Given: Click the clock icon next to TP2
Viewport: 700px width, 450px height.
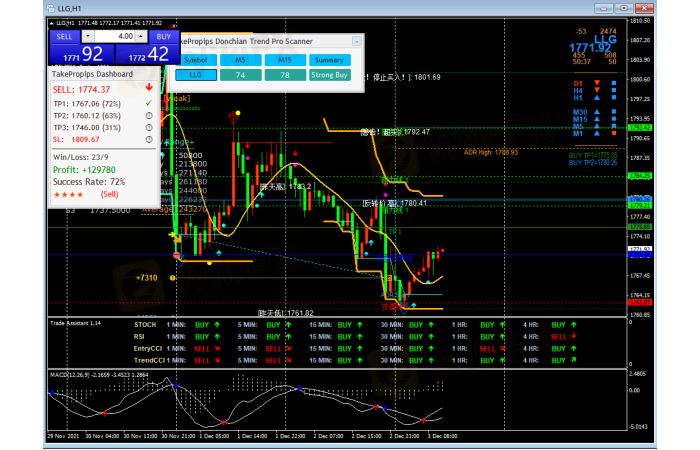Looking at the screenshot, I should point(148,115).
